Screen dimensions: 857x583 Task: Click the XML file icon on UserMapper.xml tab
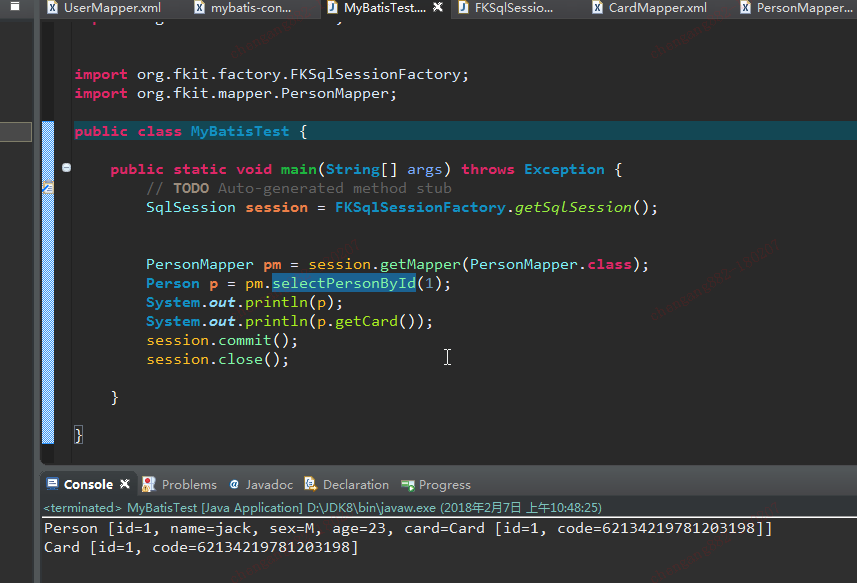tap(52, 7)
